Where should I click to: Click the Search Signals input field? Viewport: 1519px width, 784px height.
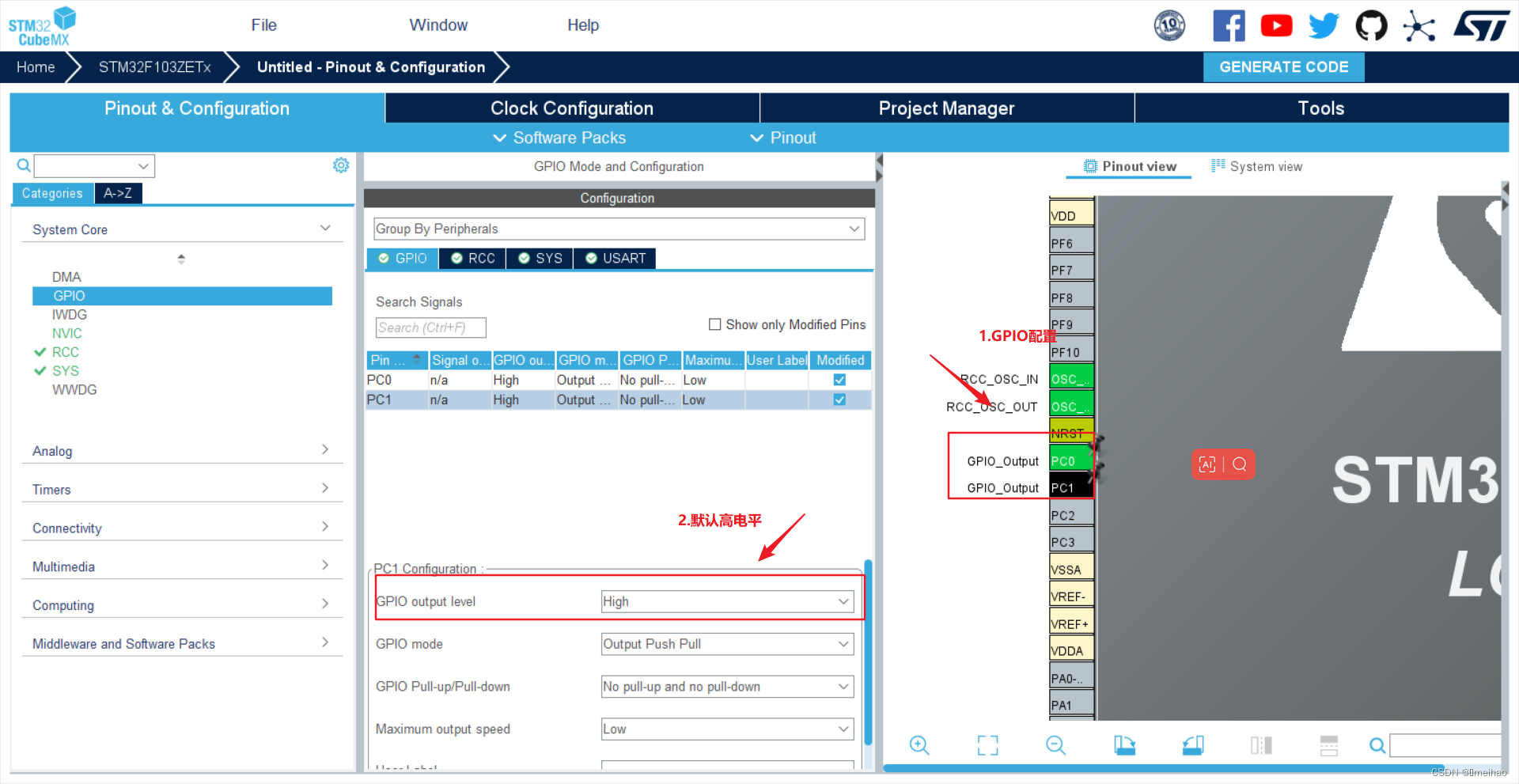(430, 328)
